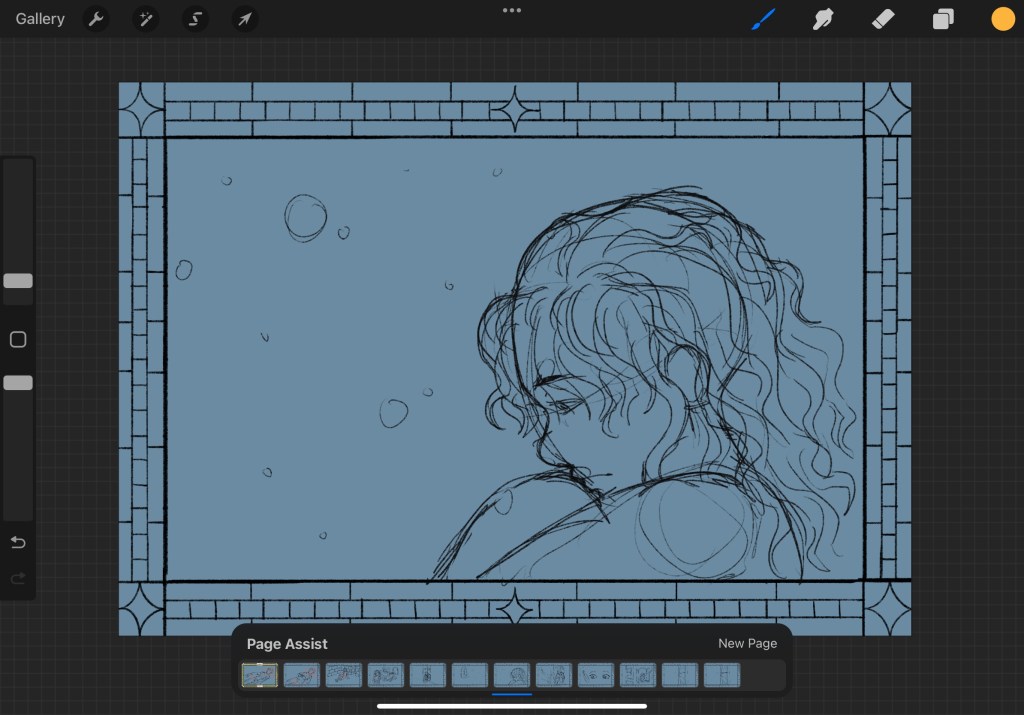The image size is (1024, 715).
Task: Open the three-dot menu at top center
Action: point(512,10)
